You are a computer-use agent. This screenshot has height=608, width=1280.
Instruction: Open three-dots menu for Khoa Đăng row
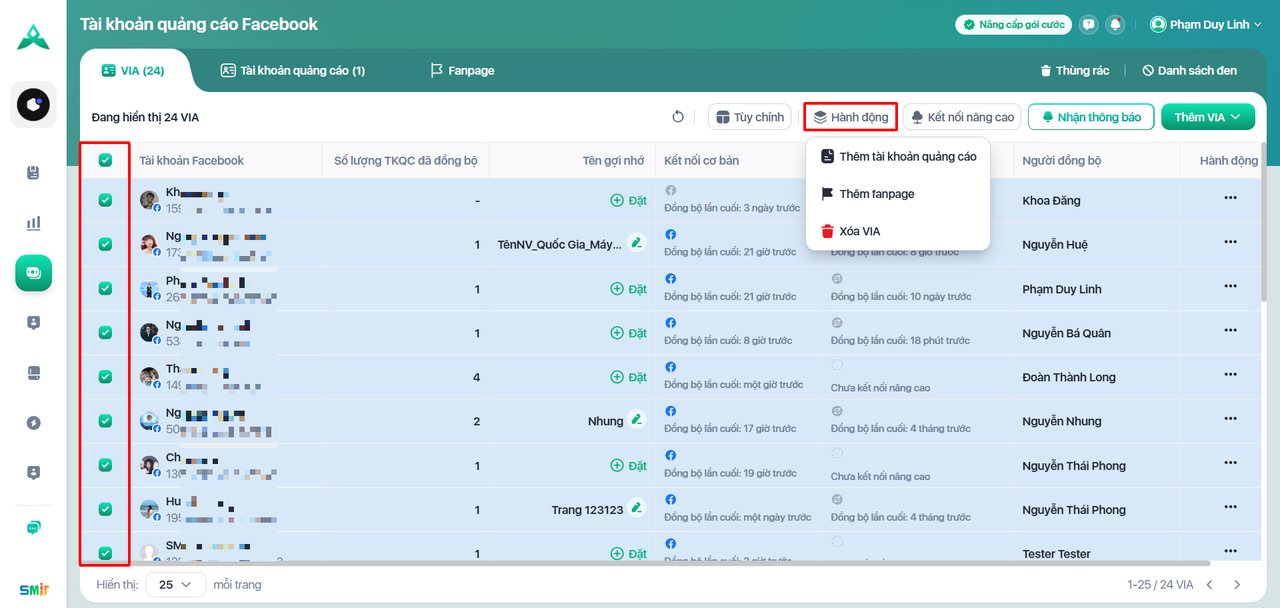(x=1230, y=199)
